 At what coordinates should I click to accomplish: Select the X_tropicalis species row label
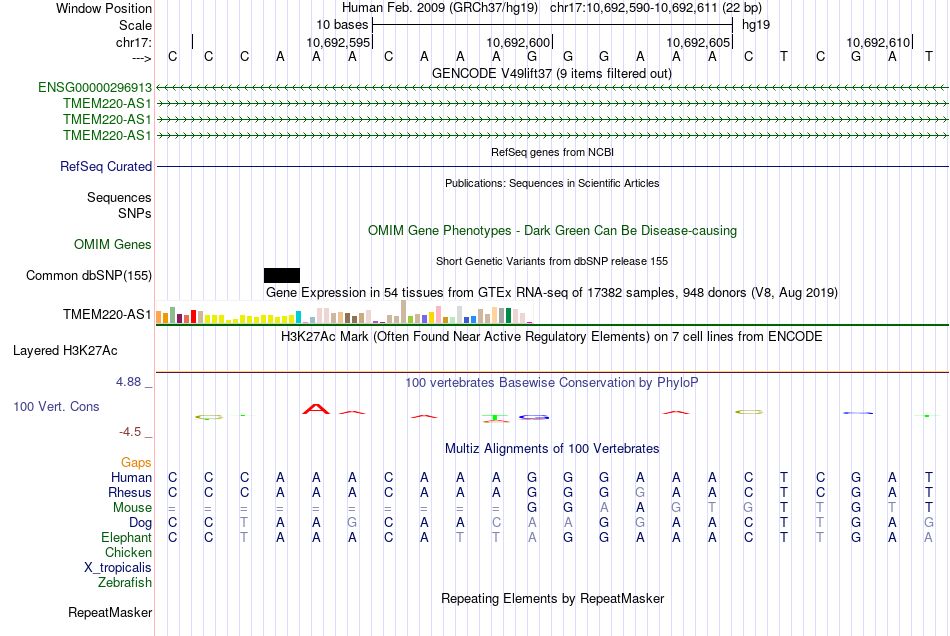pos(118,568)
